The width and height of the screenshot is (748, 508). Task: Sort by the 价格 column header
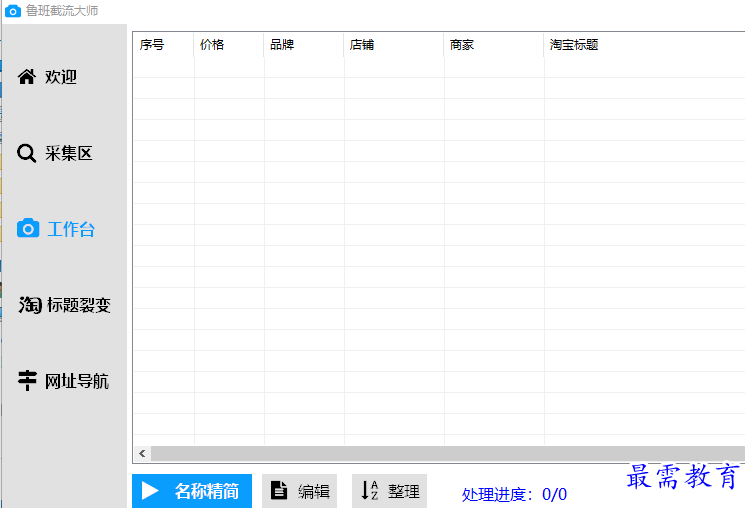212,45
